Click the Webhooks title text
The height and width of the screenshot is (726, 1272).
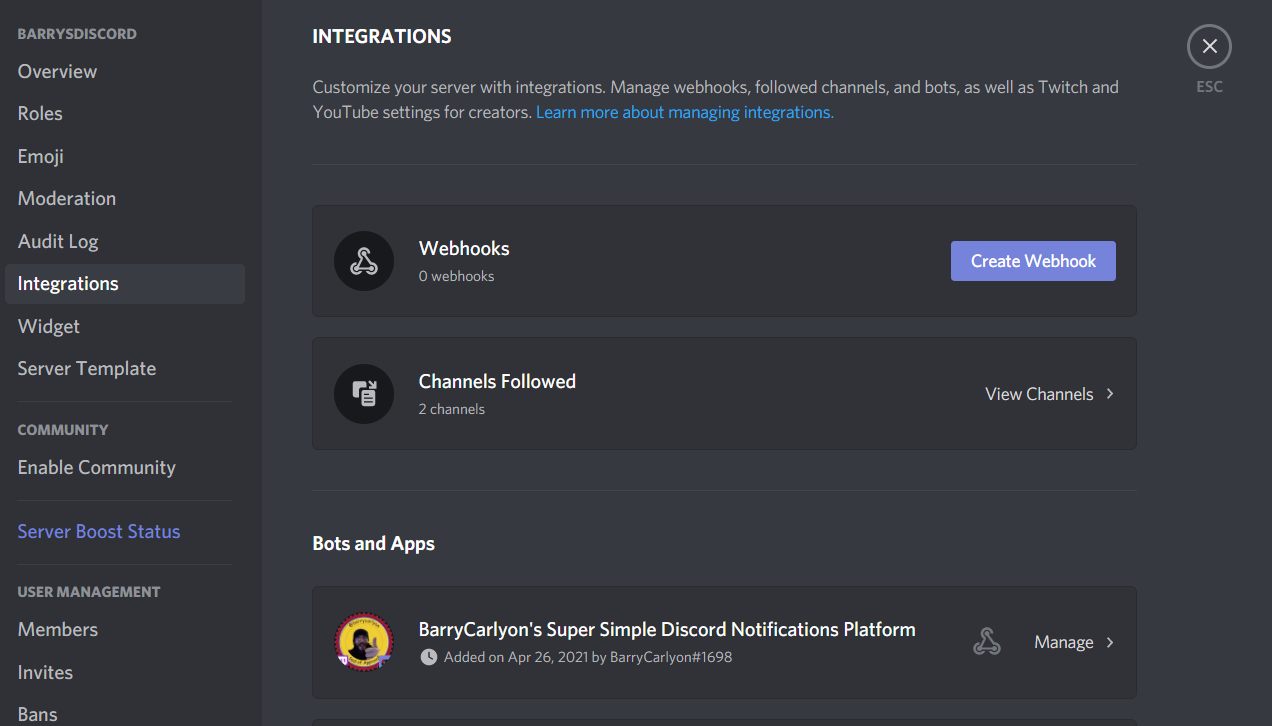click(464, 249)
